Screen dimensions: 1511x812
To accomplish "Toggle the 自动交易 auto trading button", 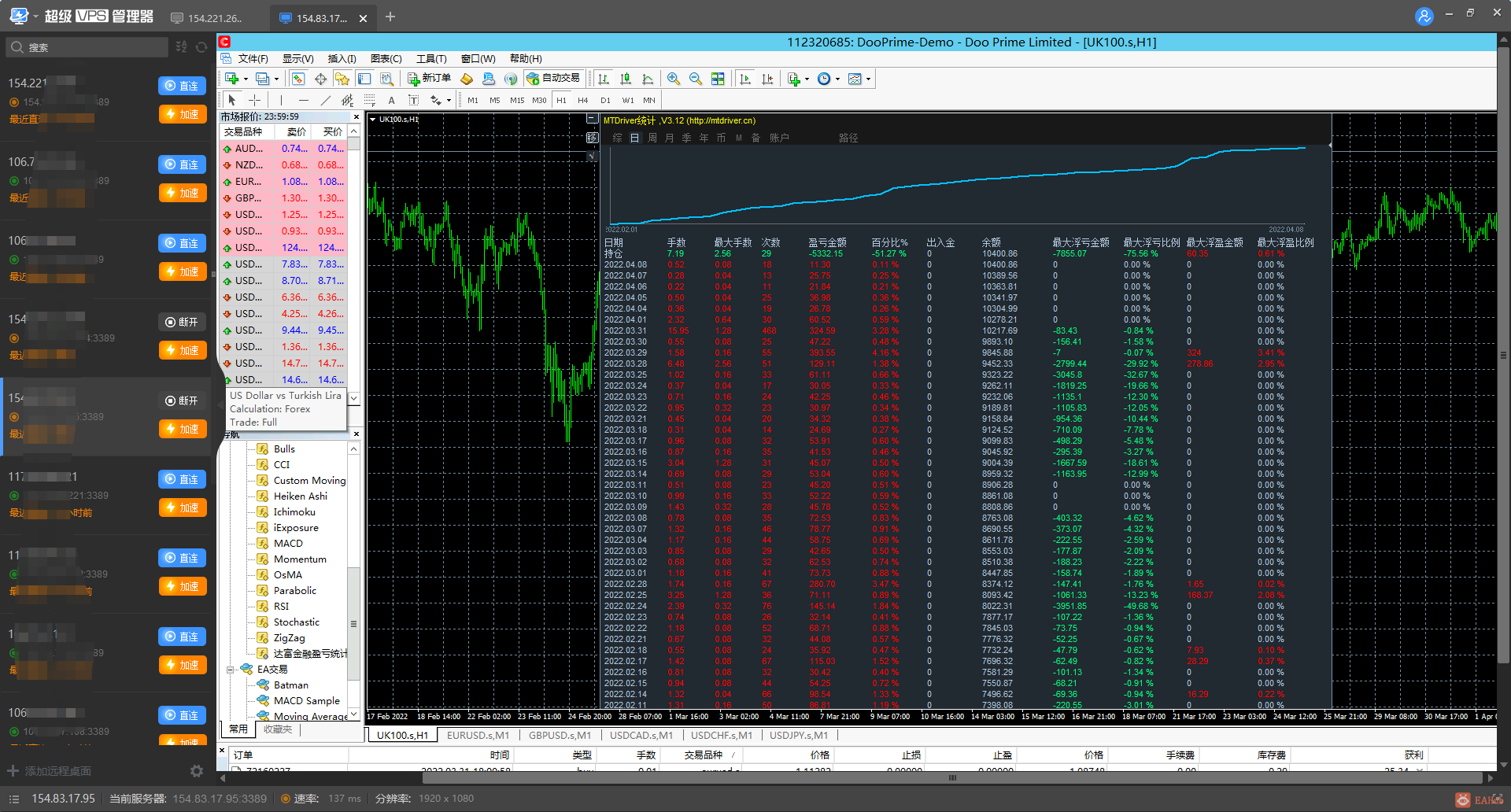I will click(553, 79).
